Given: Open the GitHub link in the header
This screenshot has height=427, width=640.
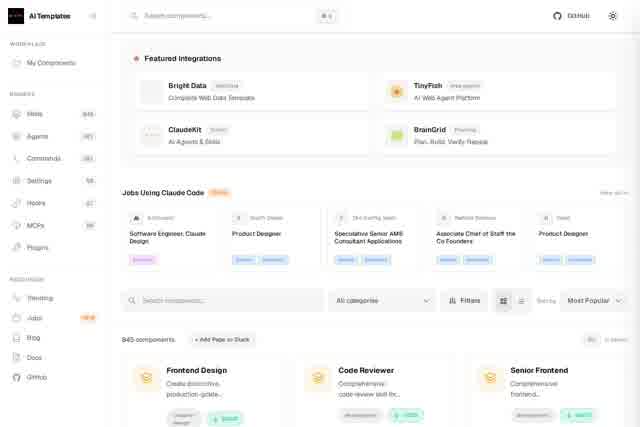Looking at the screenshot, I should click(x=571, y=16).
